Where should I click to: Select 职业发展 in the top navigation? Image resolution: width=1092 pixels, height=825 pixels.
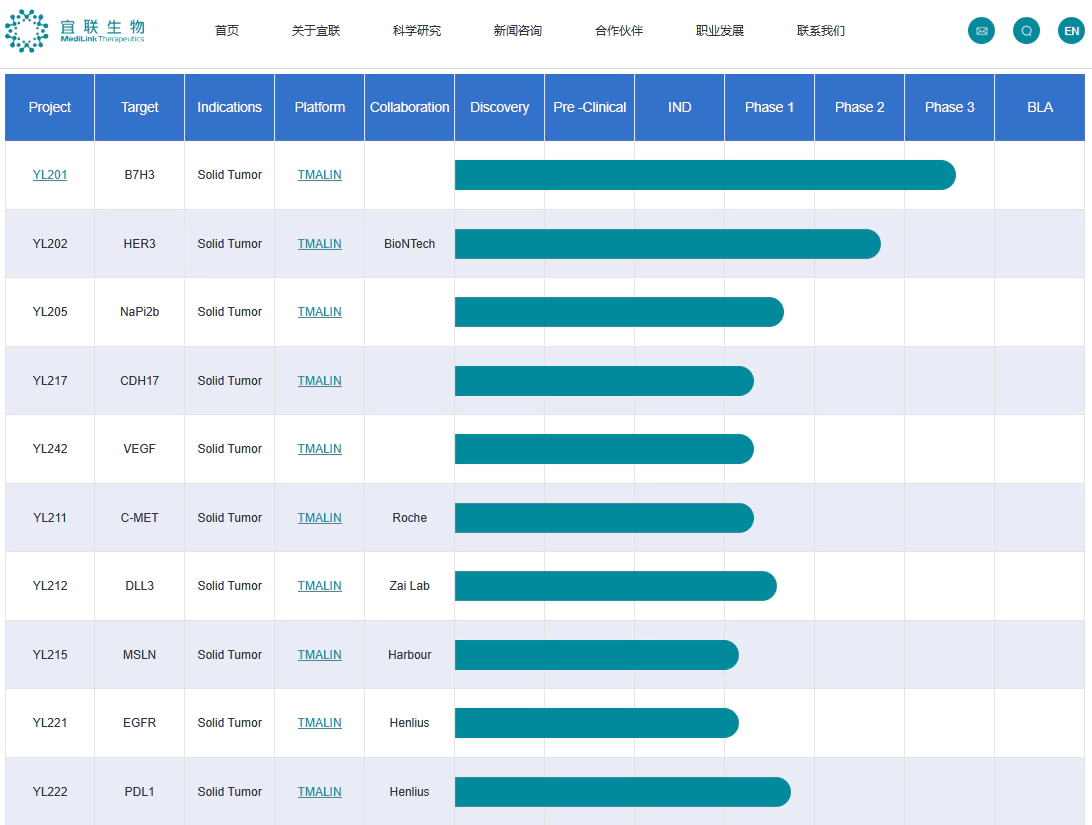click(720, 31)
